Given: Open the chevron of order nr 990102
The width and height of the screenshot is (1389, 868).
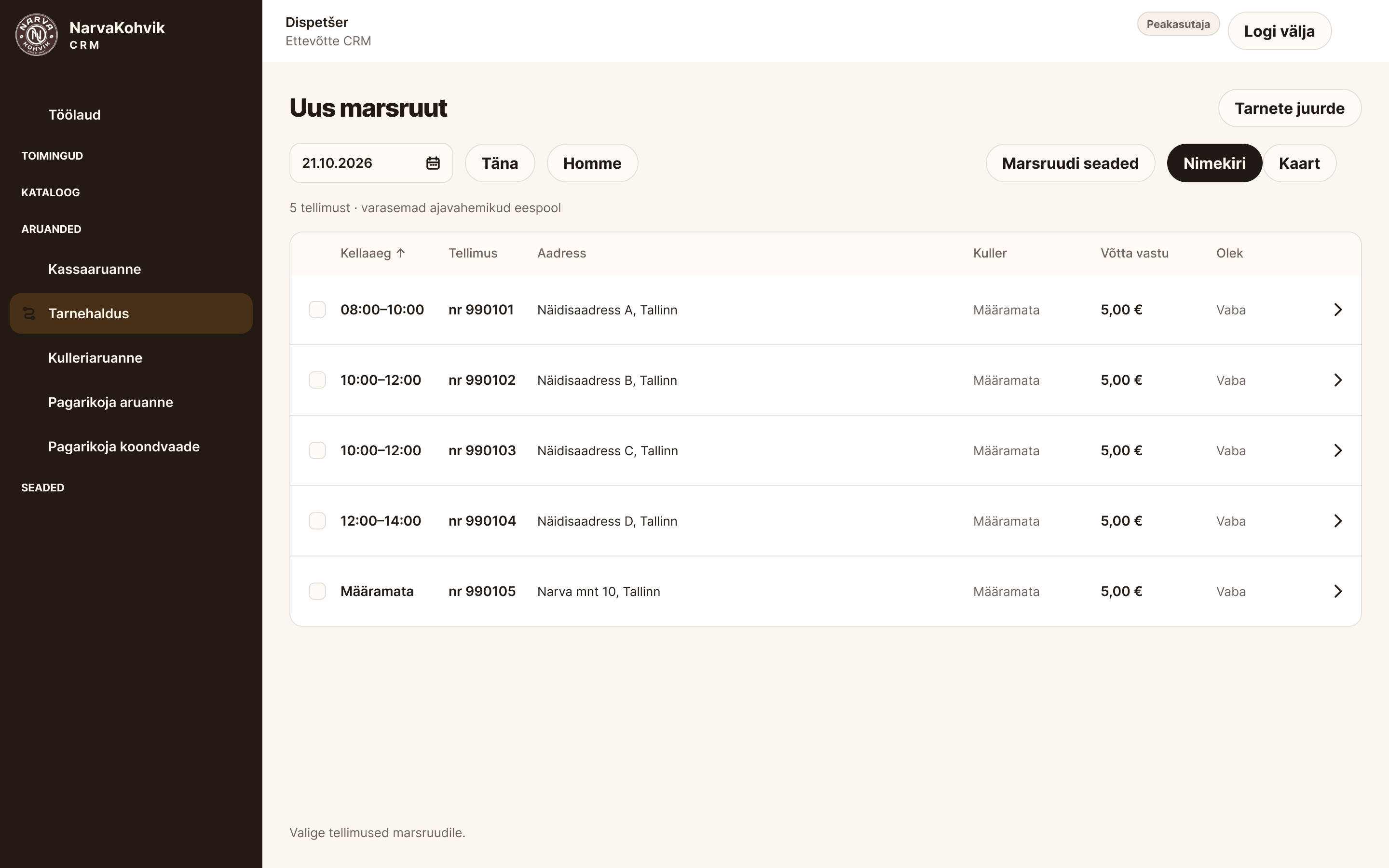Looking at the screenshot, I should 1338,380.
